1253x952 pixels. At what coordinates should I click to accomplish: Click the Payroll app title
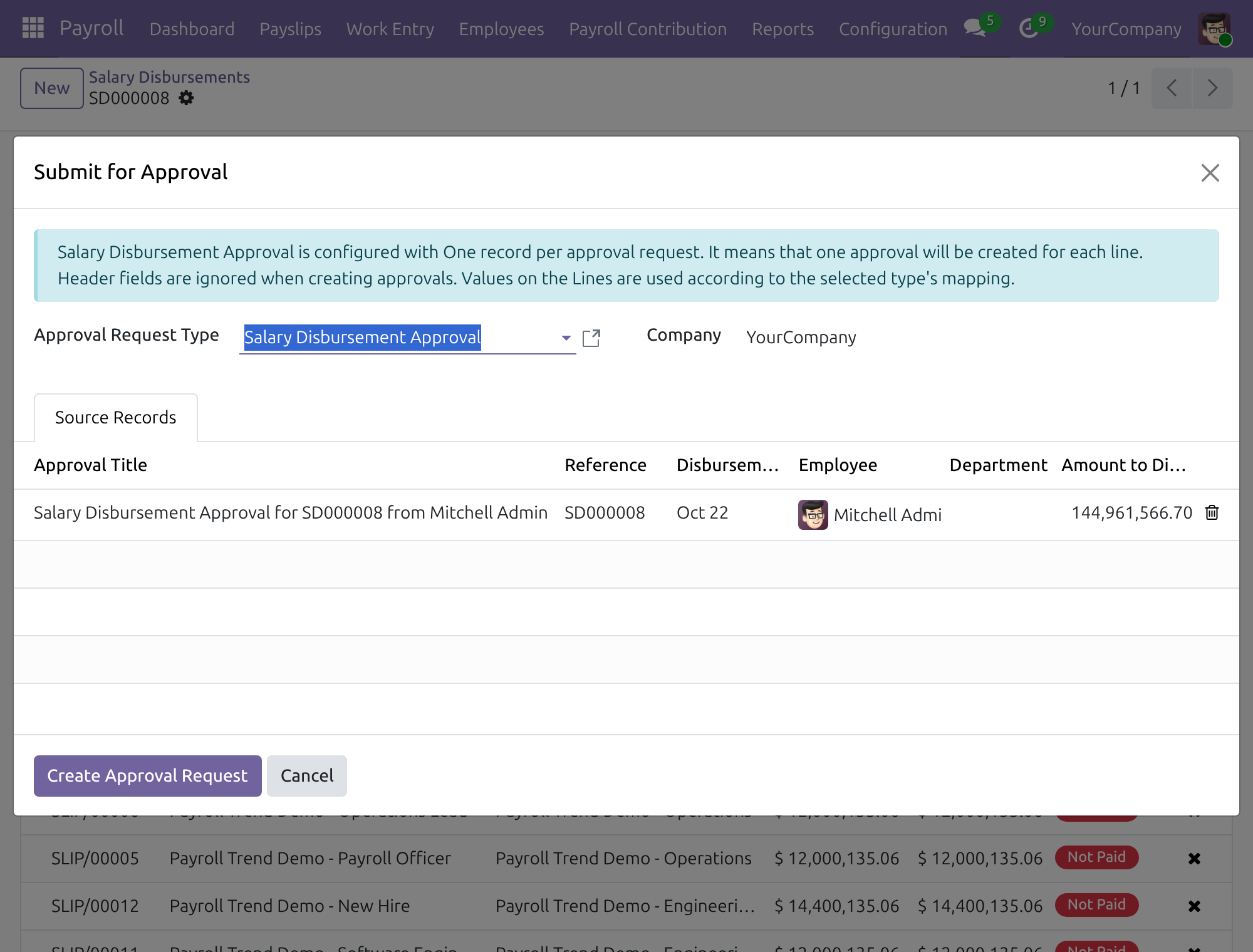[x=91, y=28]
